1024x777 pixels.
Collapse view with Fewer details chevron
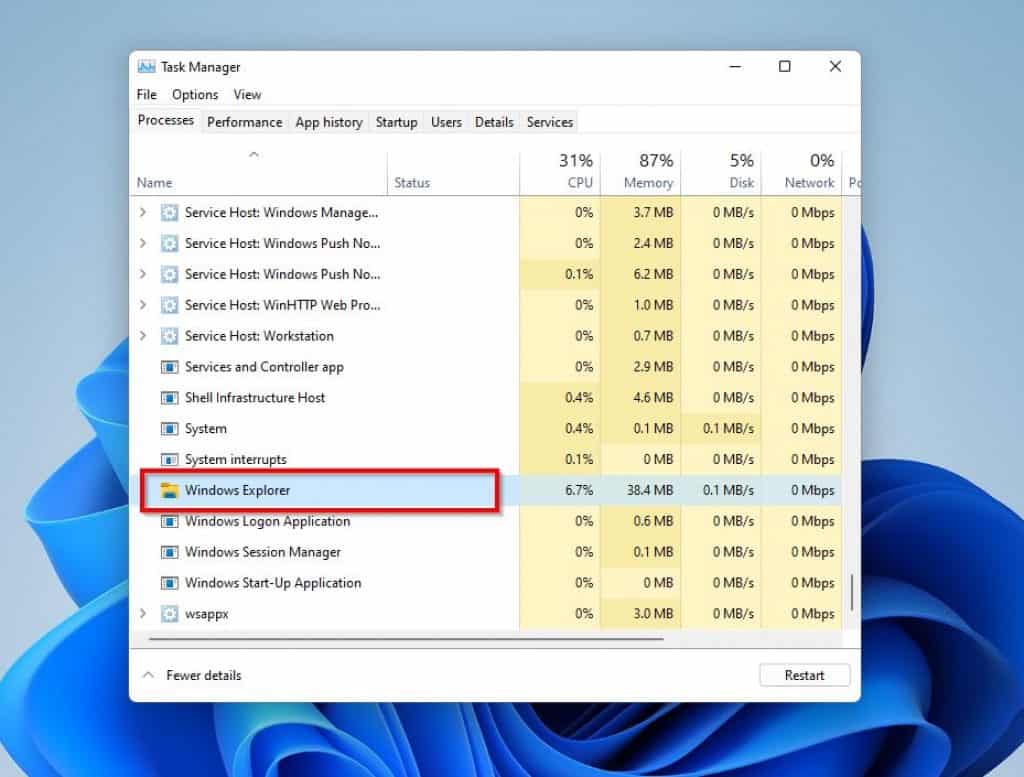click(148, 674)
